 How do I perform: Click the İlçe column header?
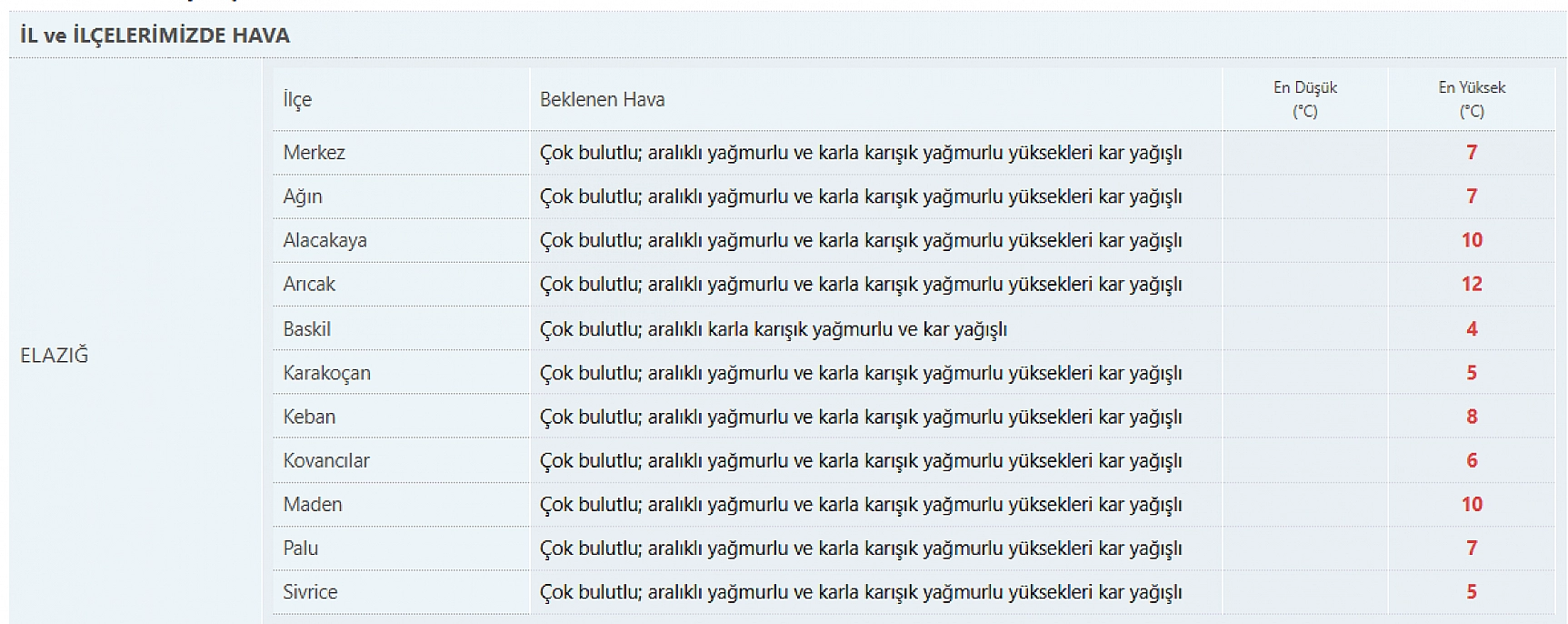click(x=297, y=99)
